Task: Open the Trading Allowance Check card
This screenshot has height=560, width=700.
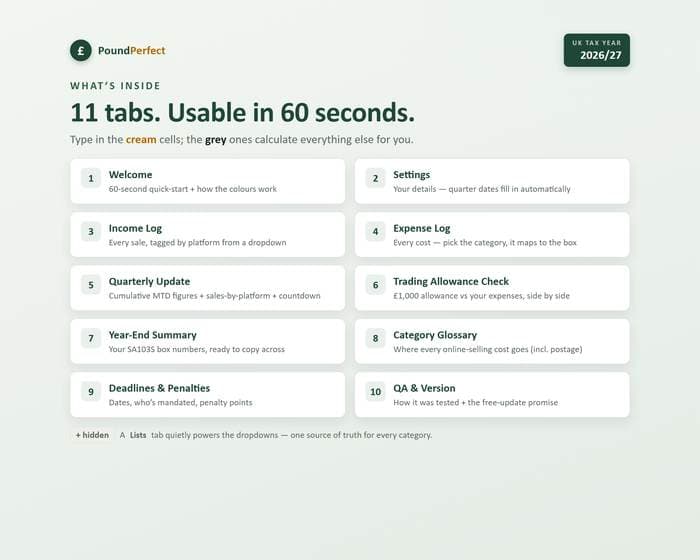Action: coord(492,288)
